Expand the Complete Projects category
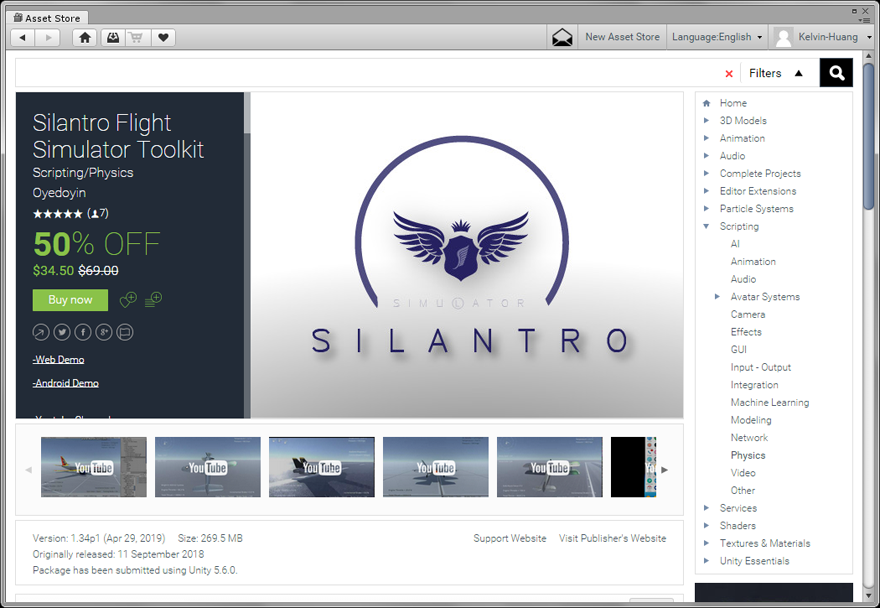 (706, 173)
